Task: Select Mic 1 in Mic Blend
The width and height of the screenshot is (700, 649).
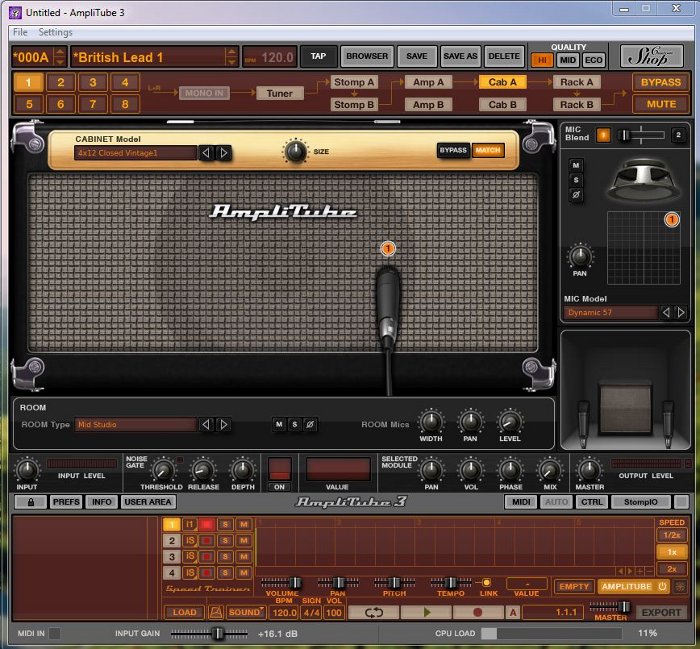Action: tap(603, 135)
